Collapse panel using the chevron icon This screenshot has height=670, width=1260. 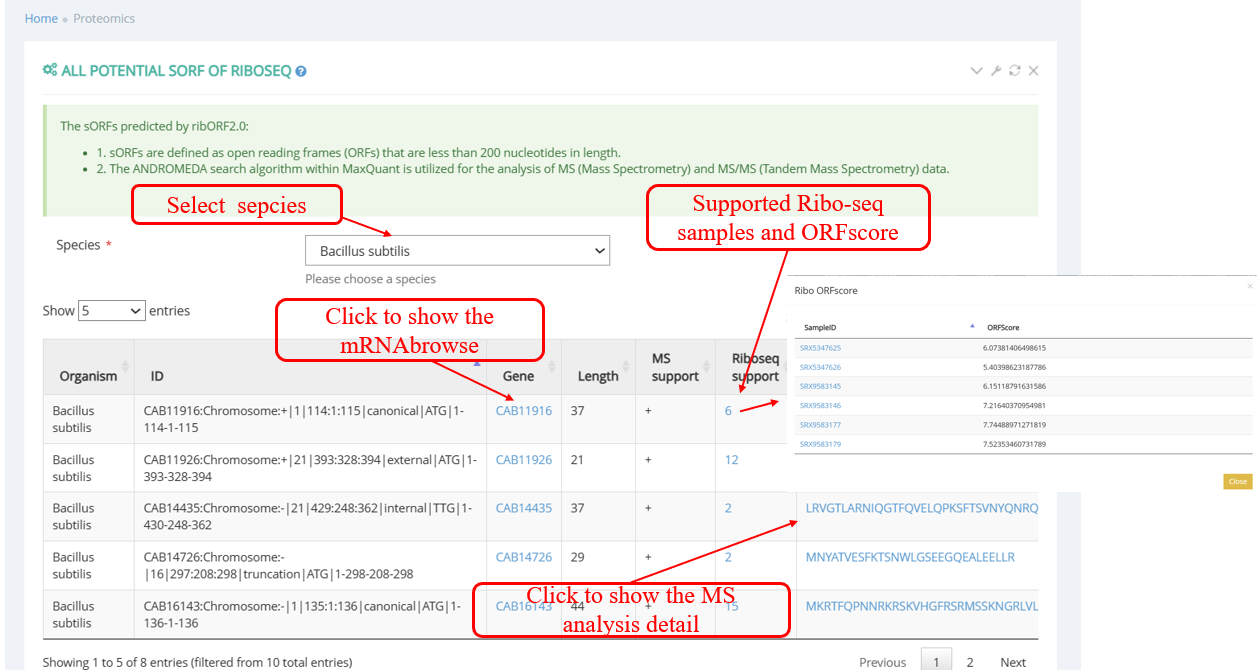click(977, 71)
